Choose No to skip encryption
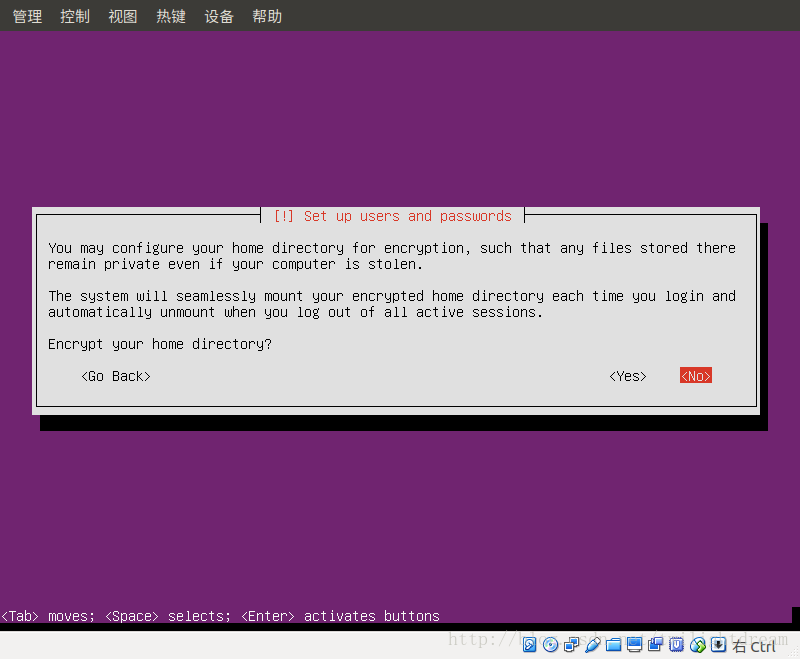Screen dimensions: 800x659 click(695, 375)
